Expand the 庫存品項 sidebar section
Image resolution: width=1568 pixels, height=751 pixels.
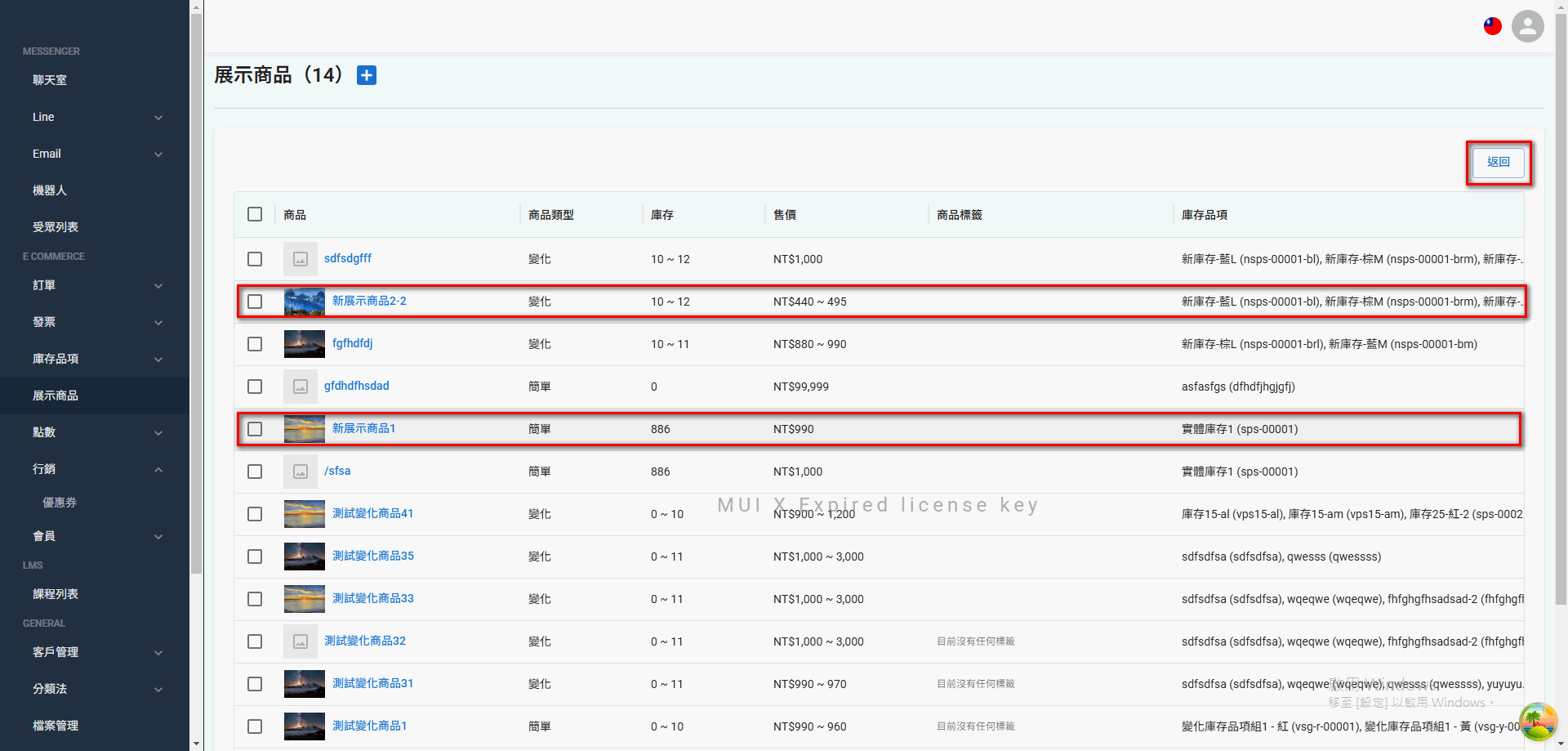pos(95,359)
